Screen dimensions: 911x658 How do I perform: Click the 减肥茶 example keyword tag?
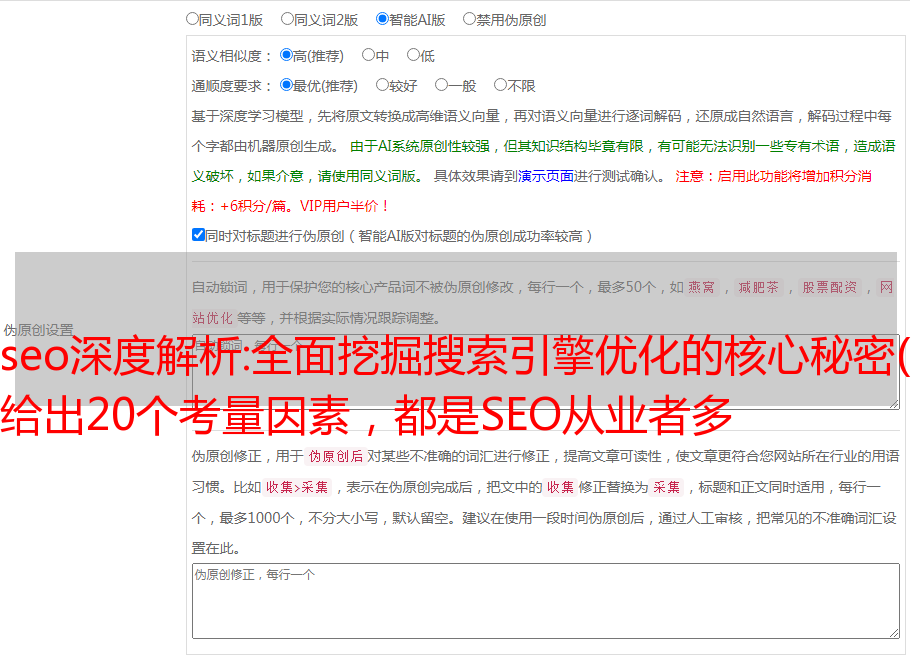(758, 287)
